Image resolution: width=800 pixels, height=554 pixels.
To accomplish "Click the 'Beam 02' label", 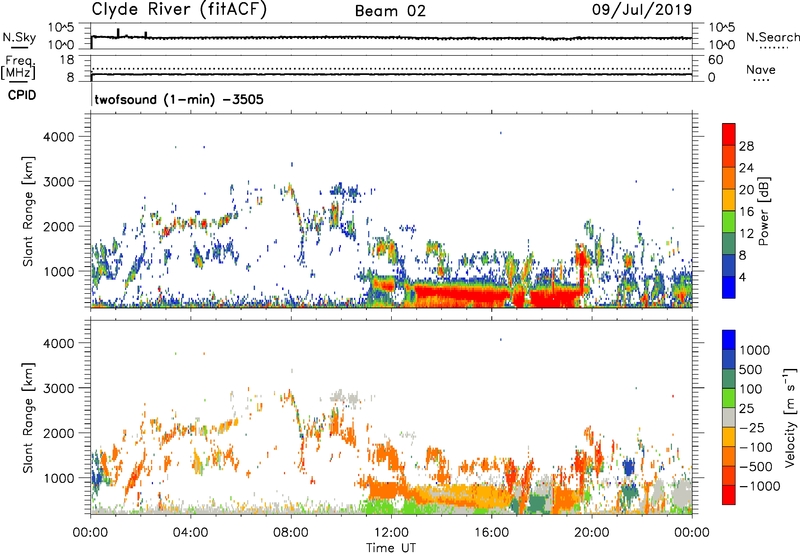I will [x=390, y=11].
